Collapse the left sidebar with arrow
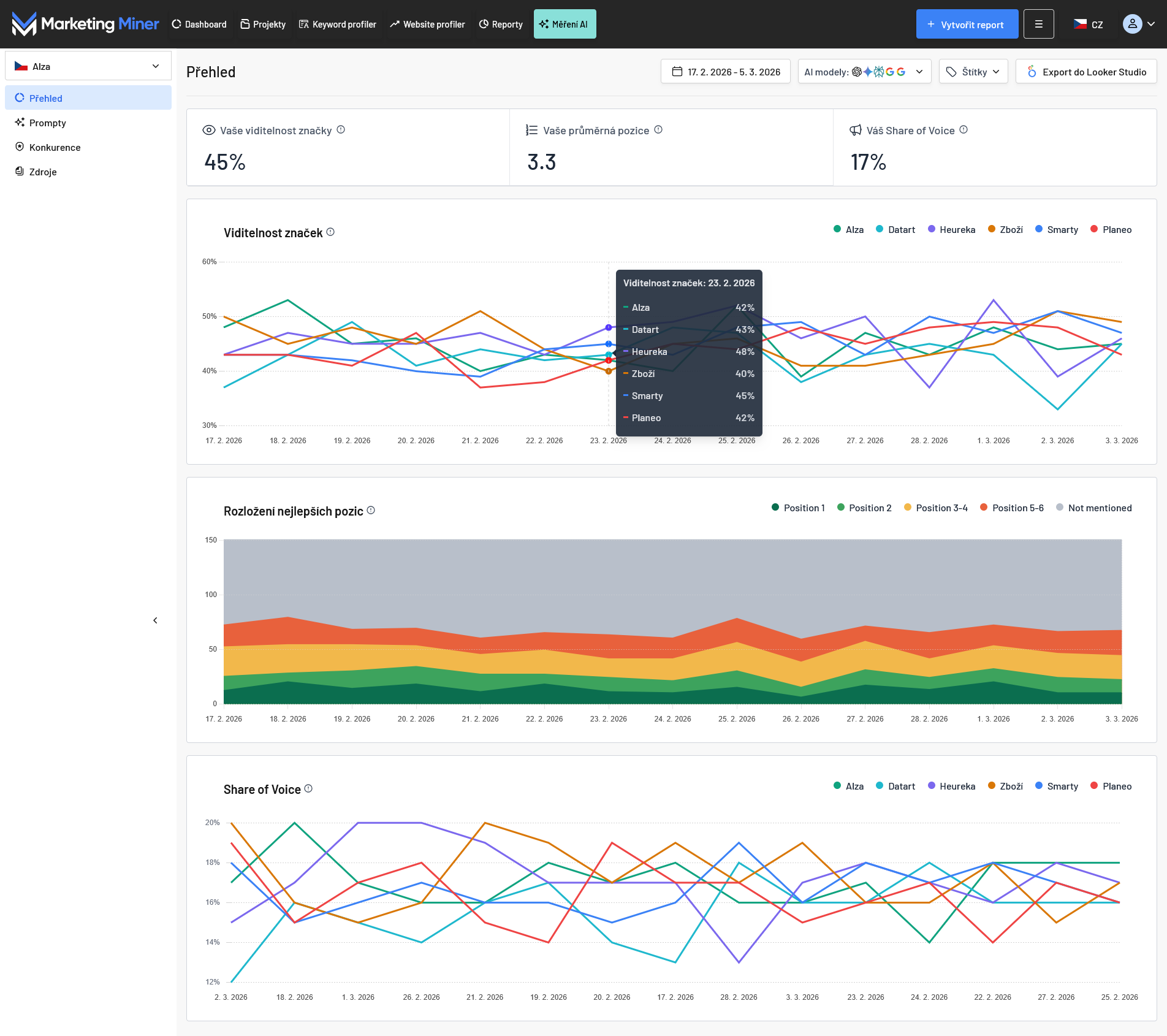1167x1036 pixels. (155, 620)
